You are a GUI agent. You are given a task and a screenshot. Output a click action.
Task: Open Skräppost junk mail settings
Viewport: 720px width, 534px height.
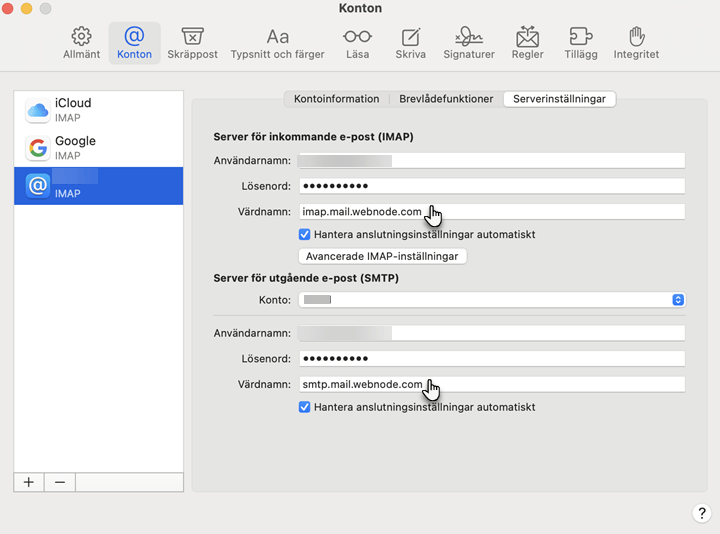[x=192, y=43]
